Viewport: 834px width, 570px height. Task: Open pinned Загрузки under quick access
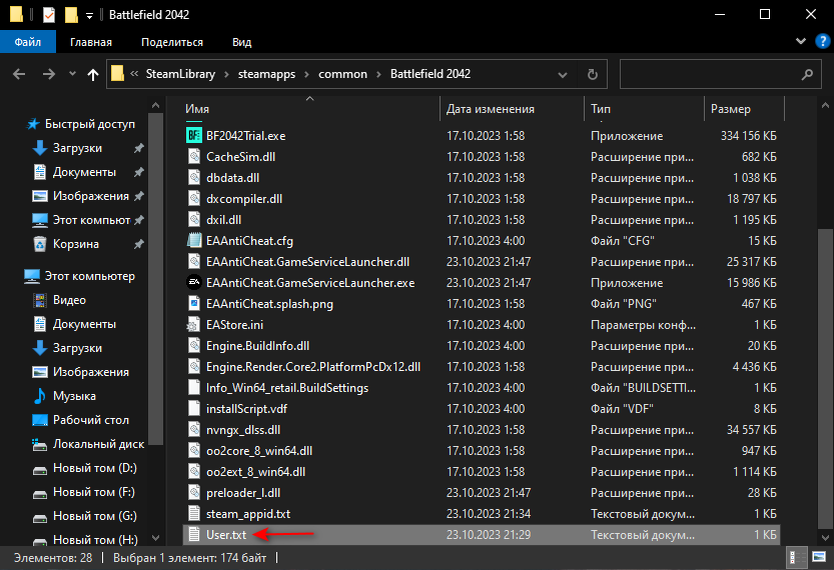coord(77,148)
